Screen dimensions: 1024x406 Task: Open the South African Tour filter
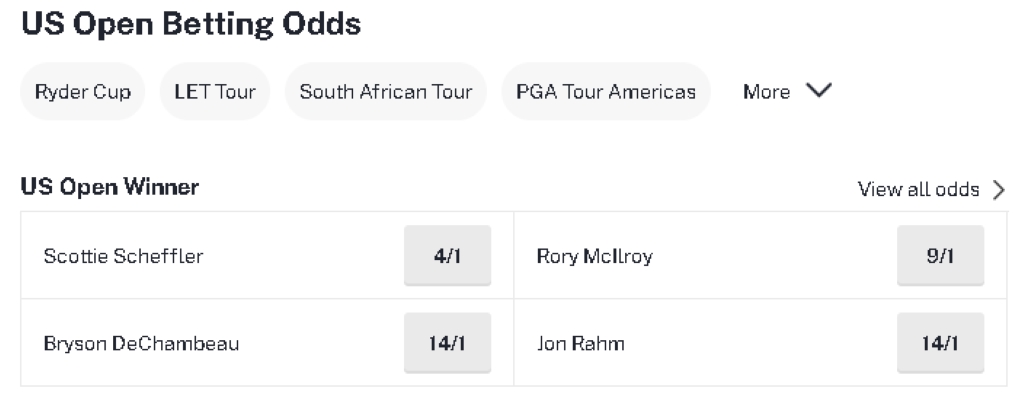[385, 92]
